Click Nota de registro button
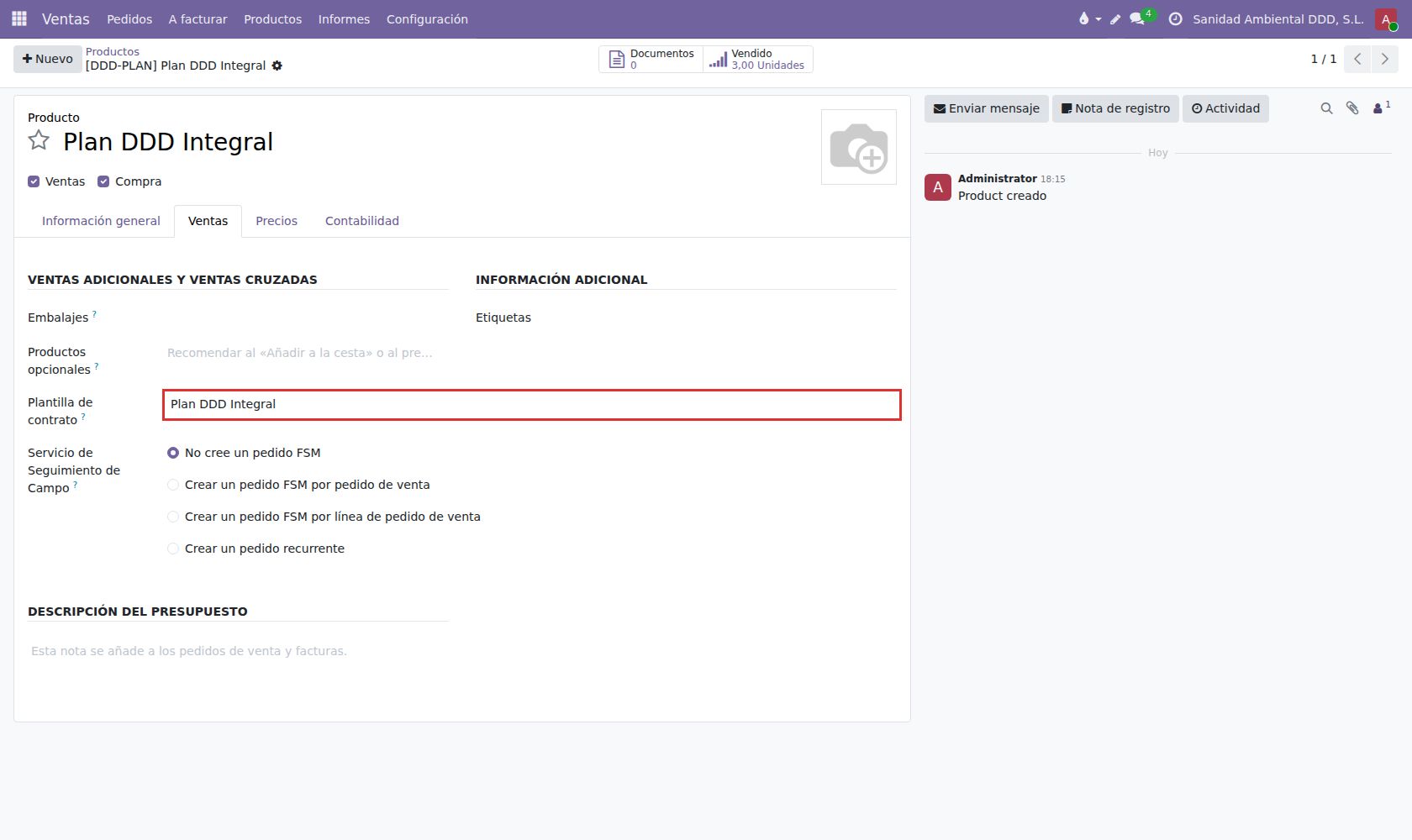The width and height of the screenshot is (1412, 840). pos(1115,108)
